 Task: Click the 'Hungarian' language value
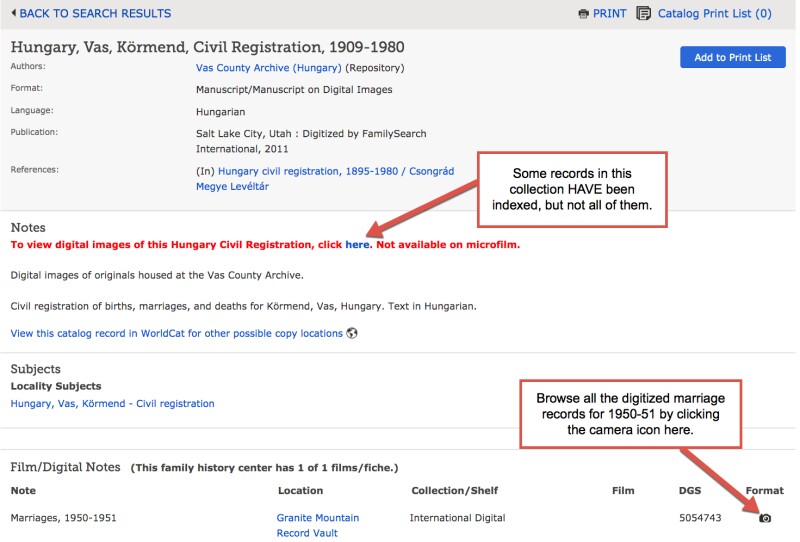[220, 112]
